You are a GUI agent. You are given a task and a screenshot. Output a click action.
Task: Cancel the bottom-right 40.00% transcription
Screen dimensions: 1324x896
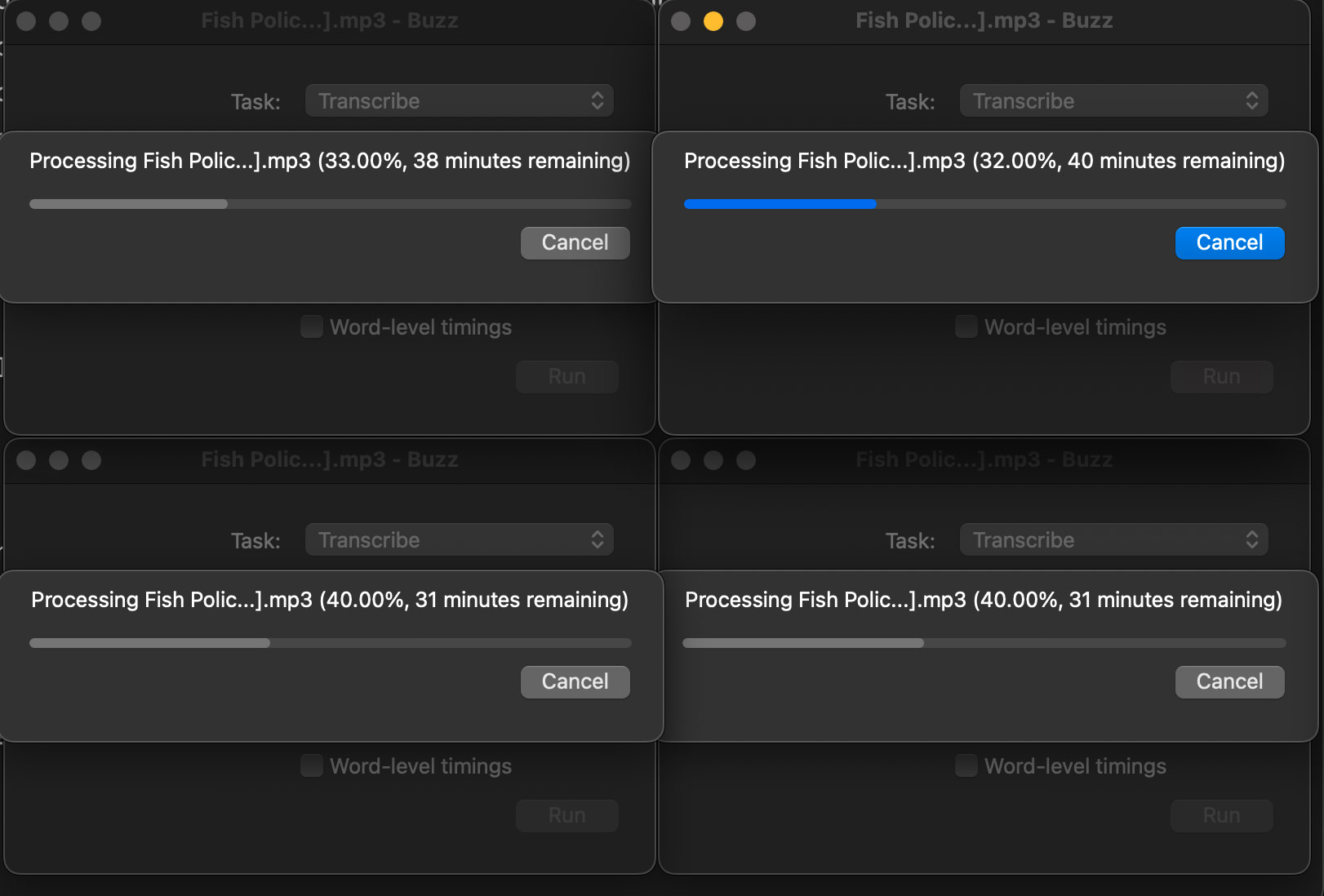pos(1229,681)
